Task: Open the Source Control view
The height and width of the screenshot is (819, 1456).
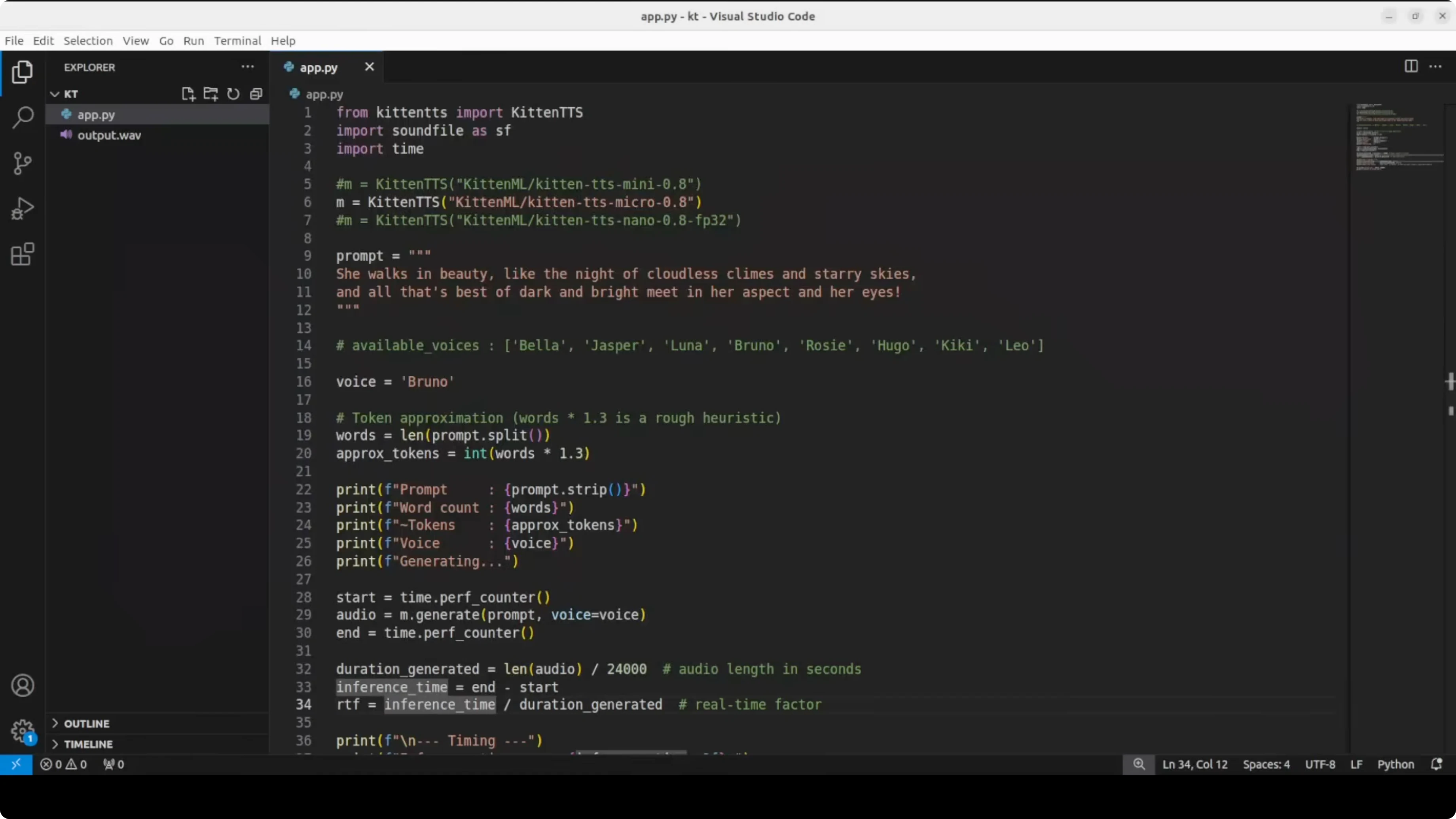Action: click(23, 163)
